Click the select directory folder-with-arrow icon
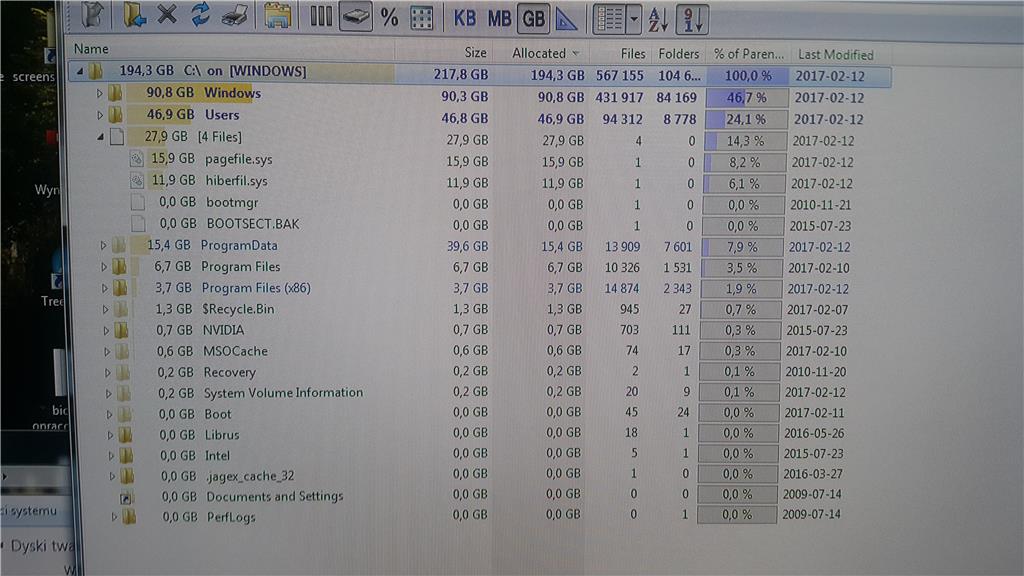Viewport: 1024px width, 576px height. click(x=134, y=15)
